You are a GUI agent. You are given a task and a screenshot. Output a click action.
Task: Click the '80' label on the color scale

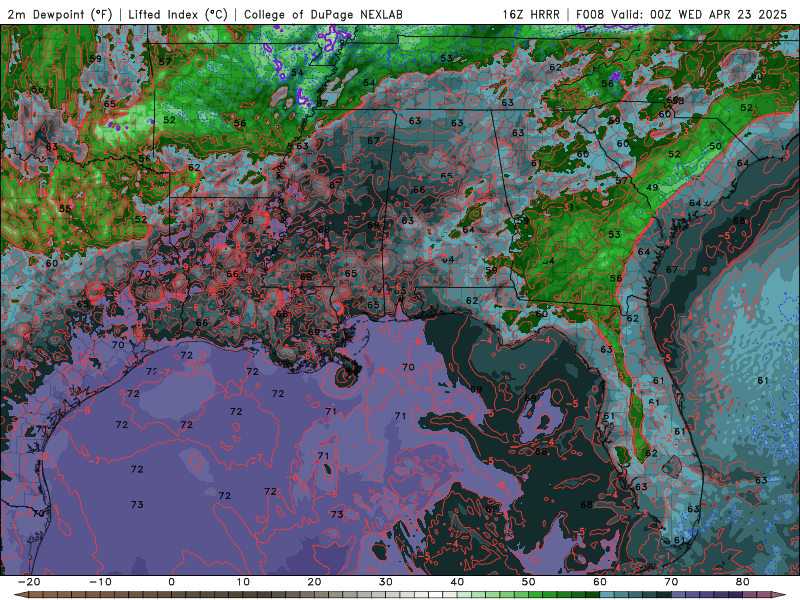coord(743,582)
